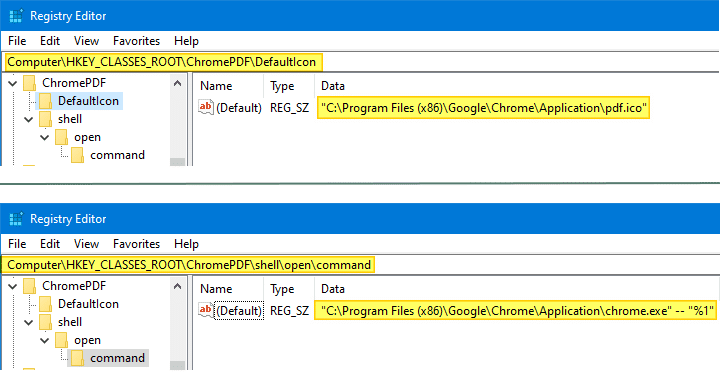Click tree scrollbar up arrow in top window

click(x=177, y=84)
